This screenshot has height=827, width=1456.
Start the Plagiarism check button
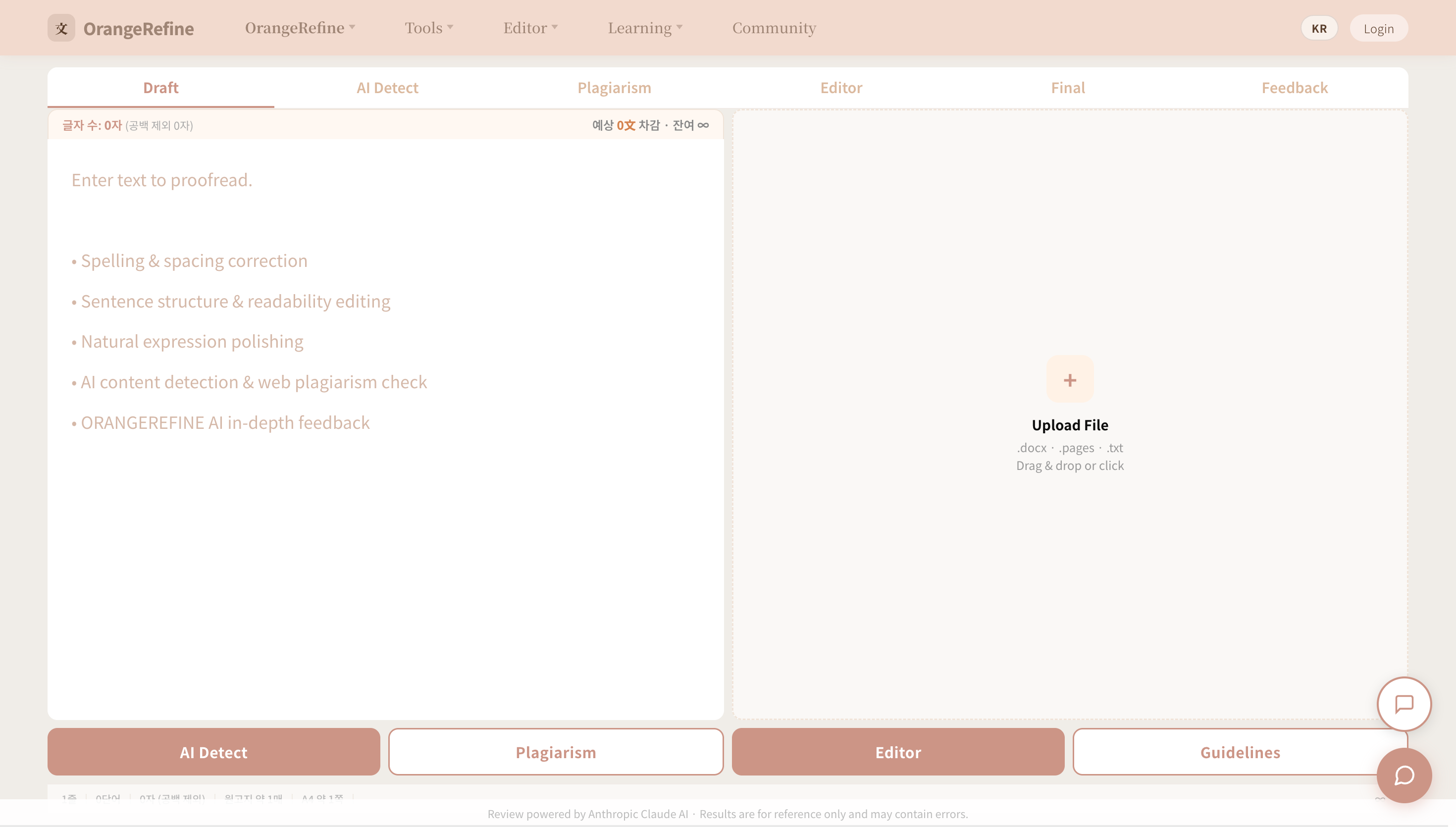click(555, 751)
